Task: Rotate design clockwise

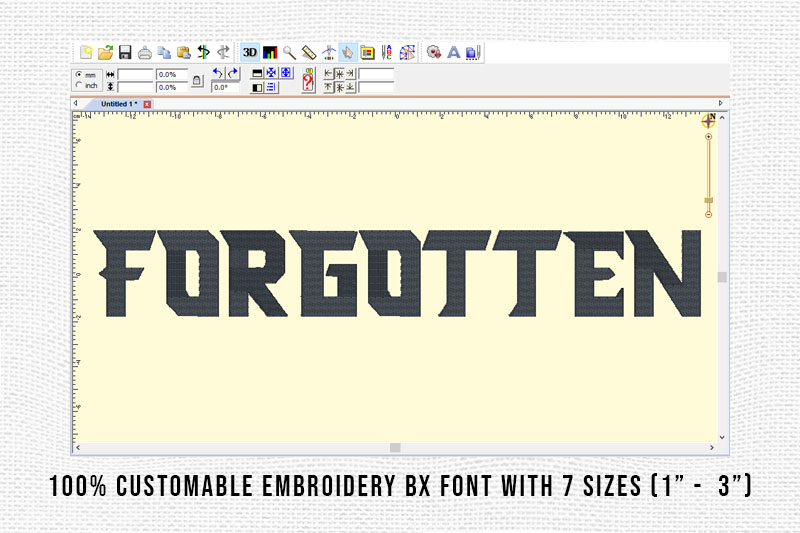Action: pos(233,73)
